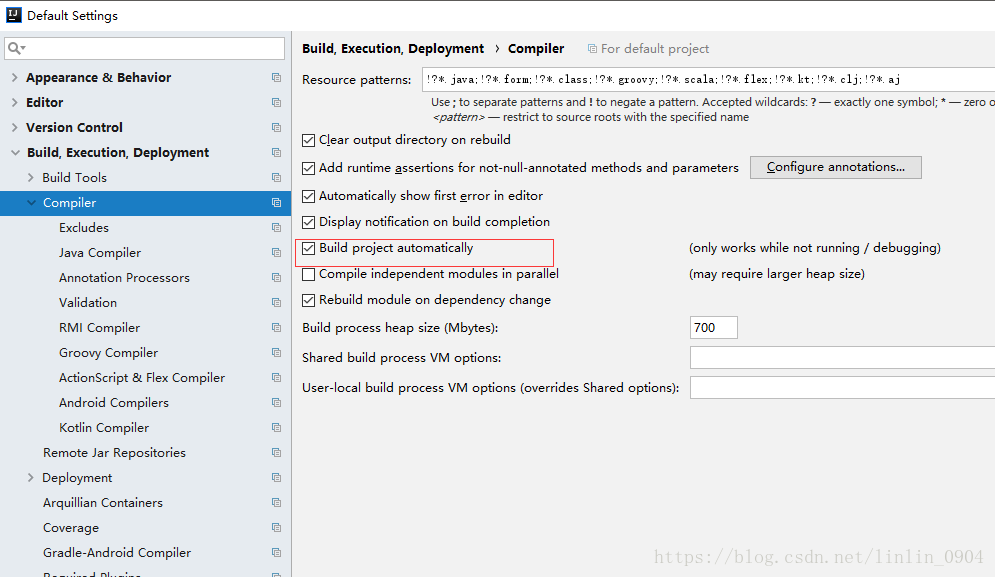Click Build, Execution, Deployment breadcrumb
The image size is (995, 577).
(393, 49)
